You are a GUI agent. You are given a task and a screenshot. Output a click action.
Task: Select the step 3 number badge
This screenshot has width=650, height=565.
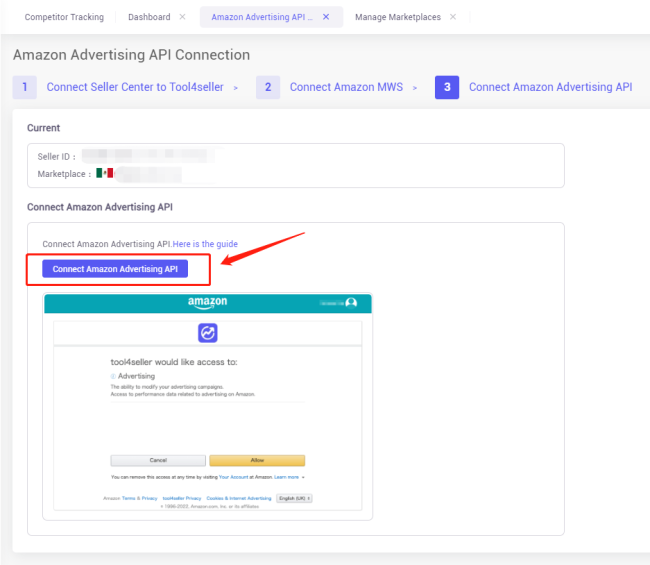tap(447, 87)
